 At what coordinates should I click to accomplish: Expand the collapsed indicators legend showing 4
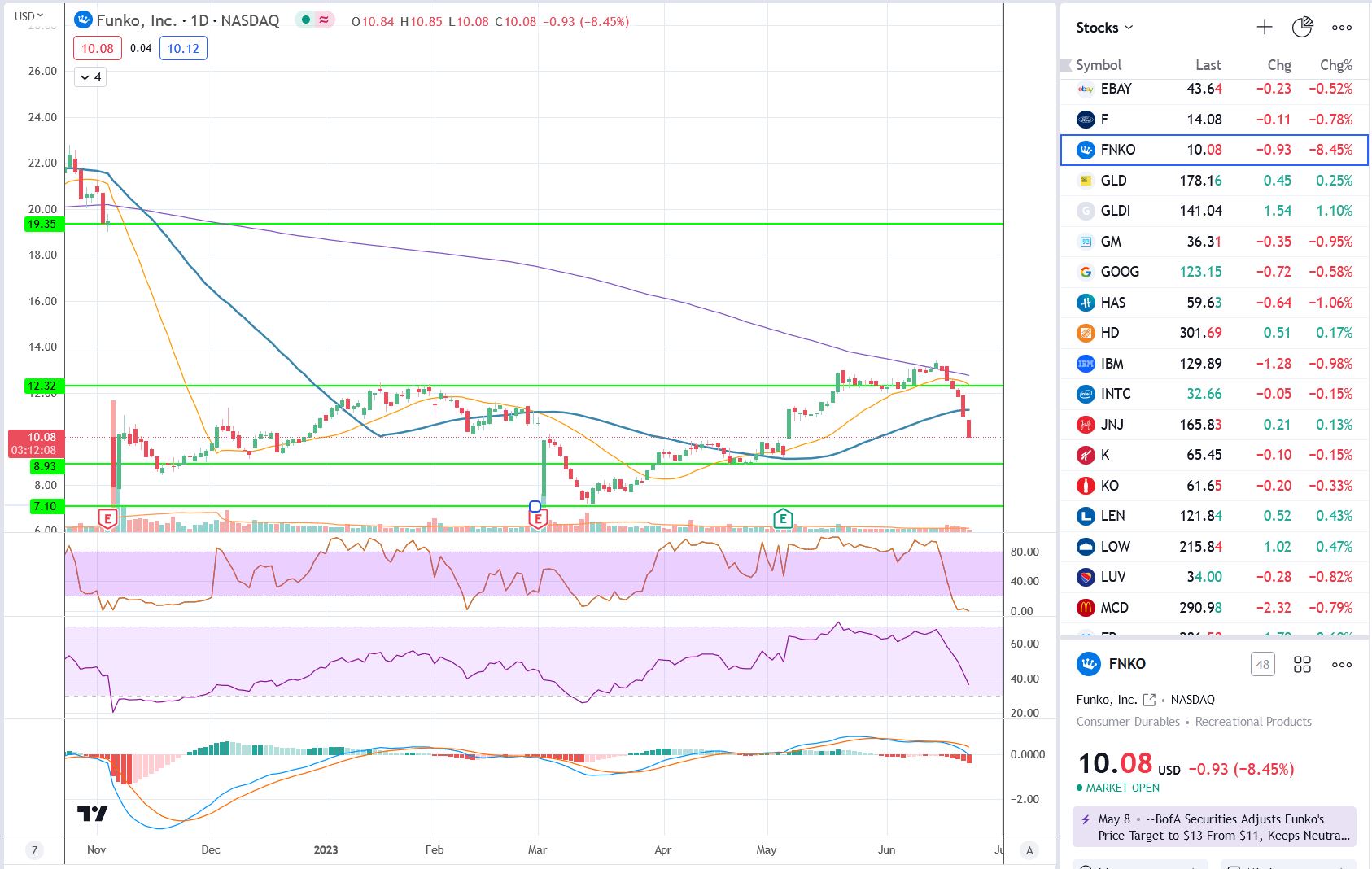click(x=90, y=77)
